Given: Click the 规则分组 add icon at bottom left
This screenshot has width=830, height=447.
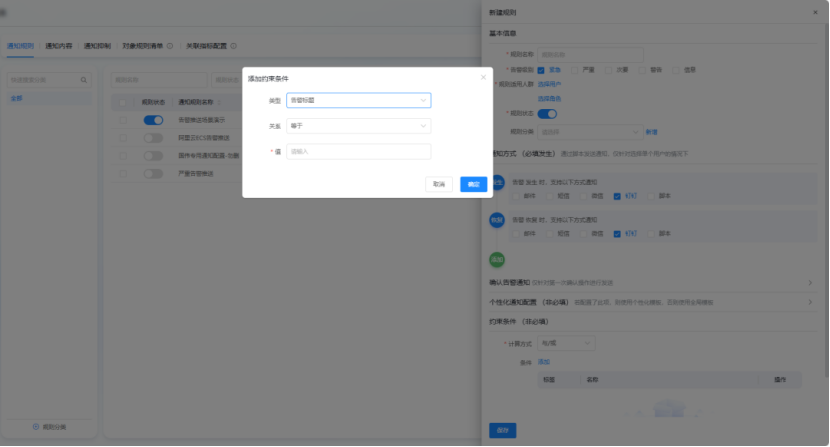Looking at the screenshot, I should (x=36, y=427).
